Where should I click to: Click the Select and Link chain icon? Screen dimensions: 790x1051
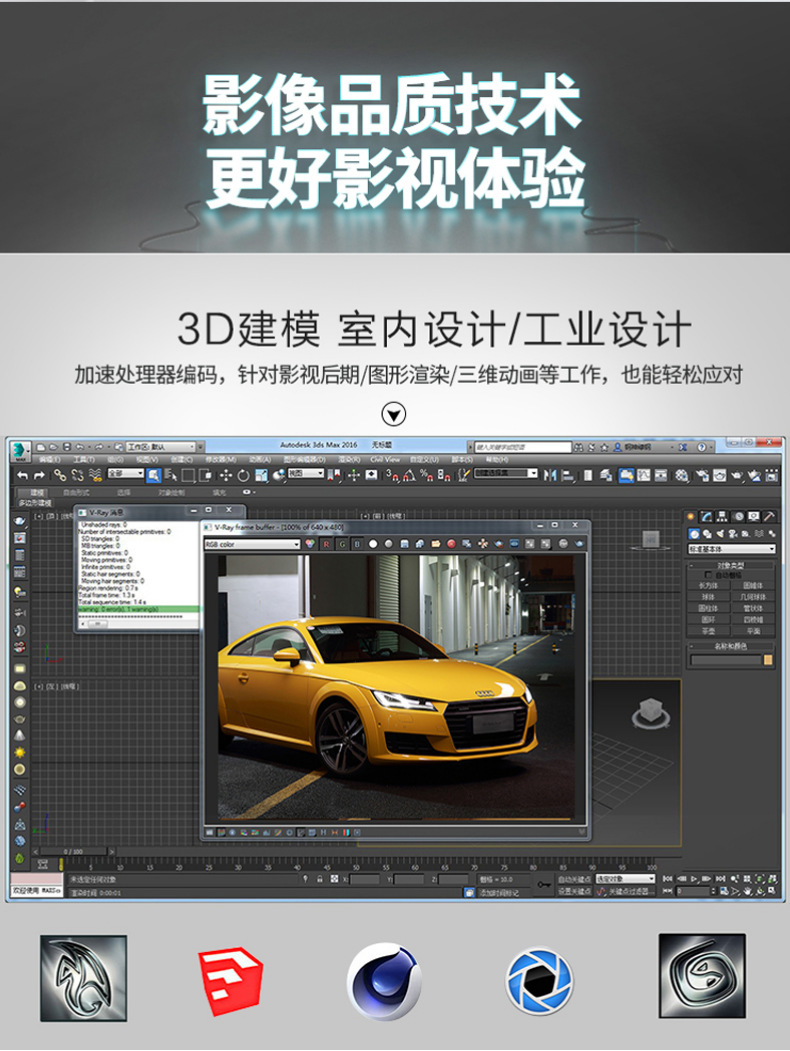(60, 474)
